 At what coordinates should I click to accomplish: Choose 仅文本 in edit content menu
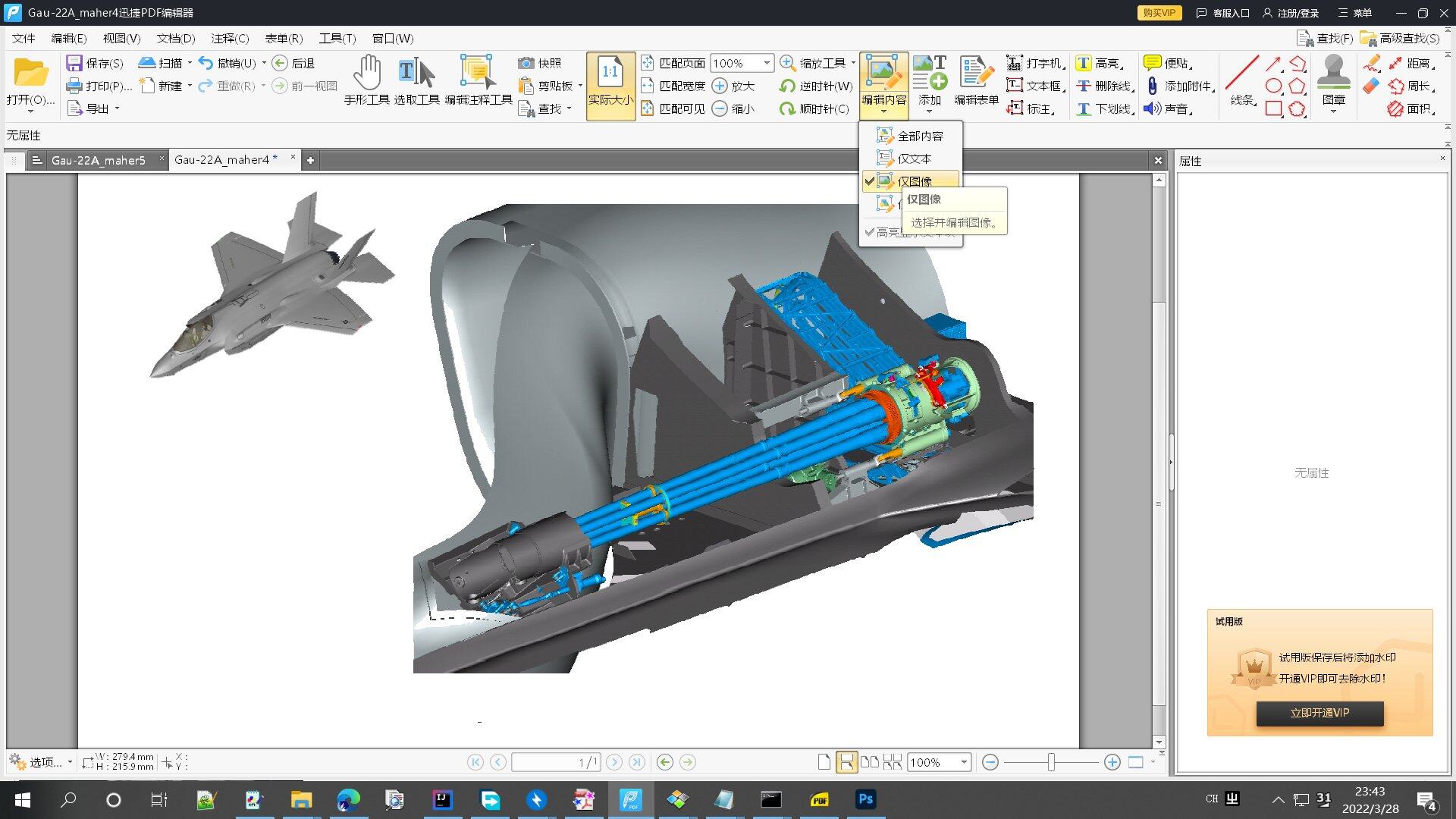coord(911,158)
